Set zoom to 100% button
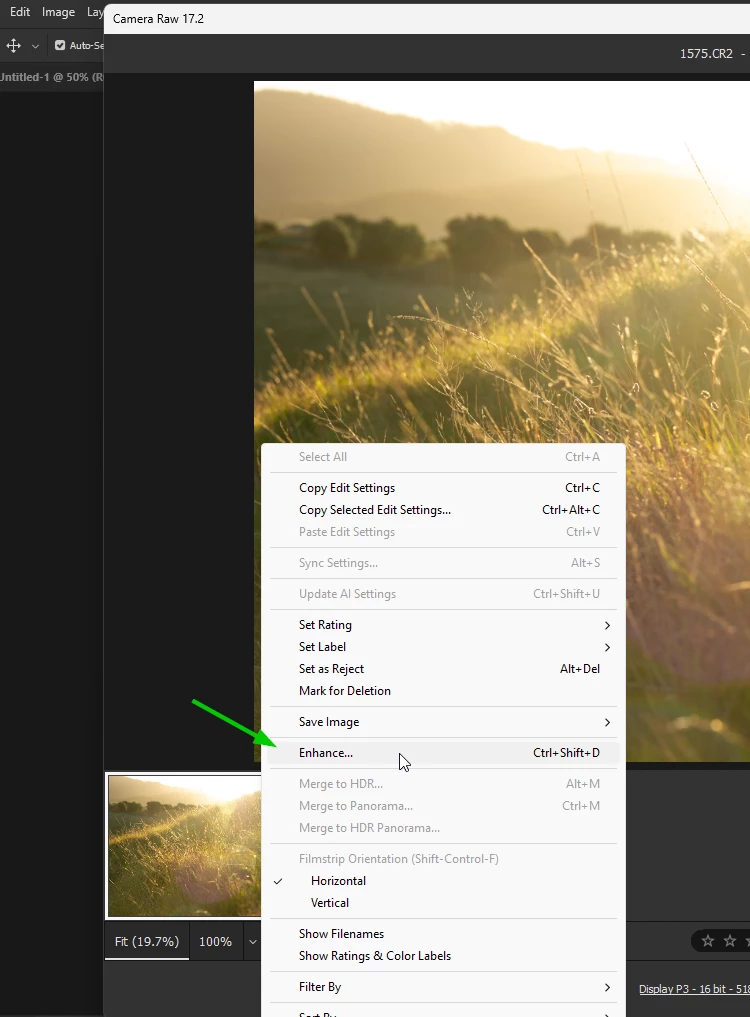This screenshot has width=750, height=1017. coord(215,942)
